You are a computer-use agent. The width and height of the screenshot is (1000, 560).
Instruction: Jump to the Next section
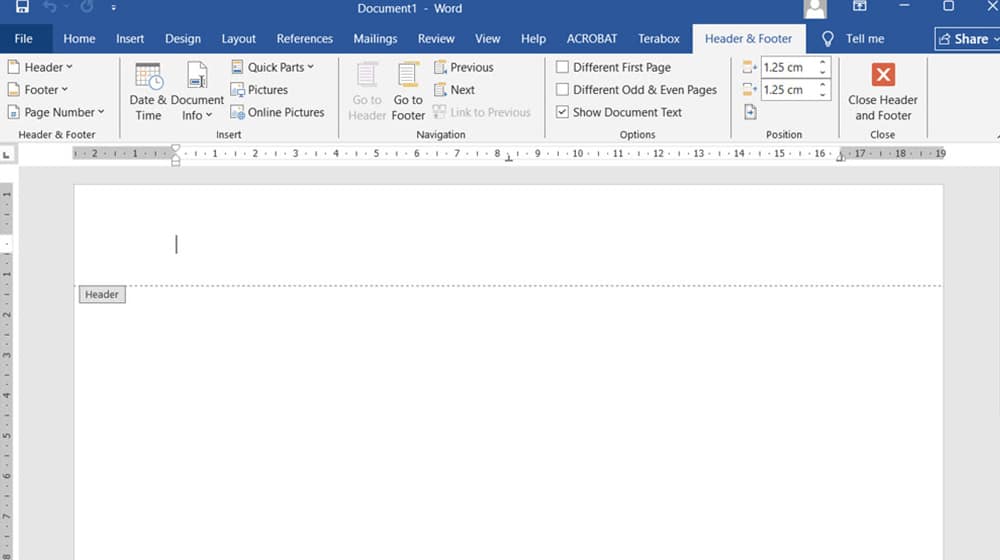(454, 90)
